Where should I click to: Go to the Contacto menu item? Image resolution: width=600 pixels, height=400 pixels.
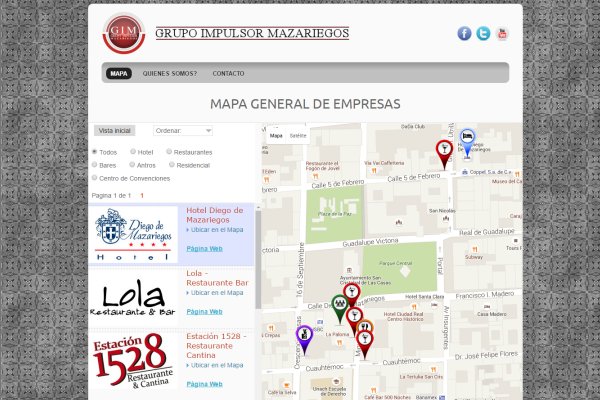click(x=228, y=73)
